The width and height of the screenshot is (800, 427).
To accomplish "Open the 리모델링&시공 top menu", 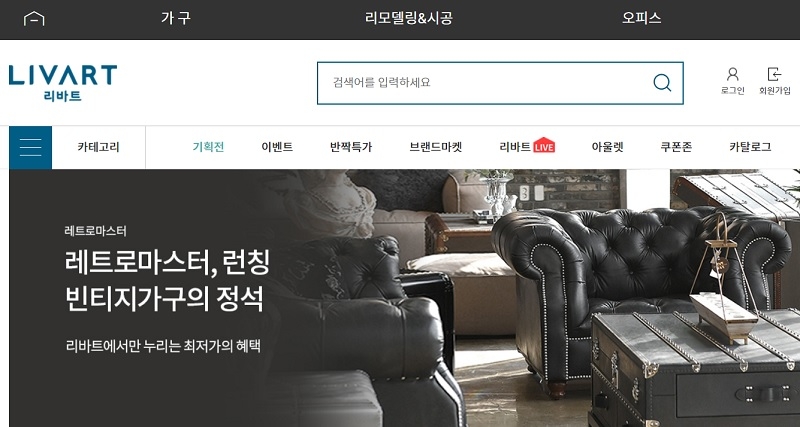I will 409,18.
